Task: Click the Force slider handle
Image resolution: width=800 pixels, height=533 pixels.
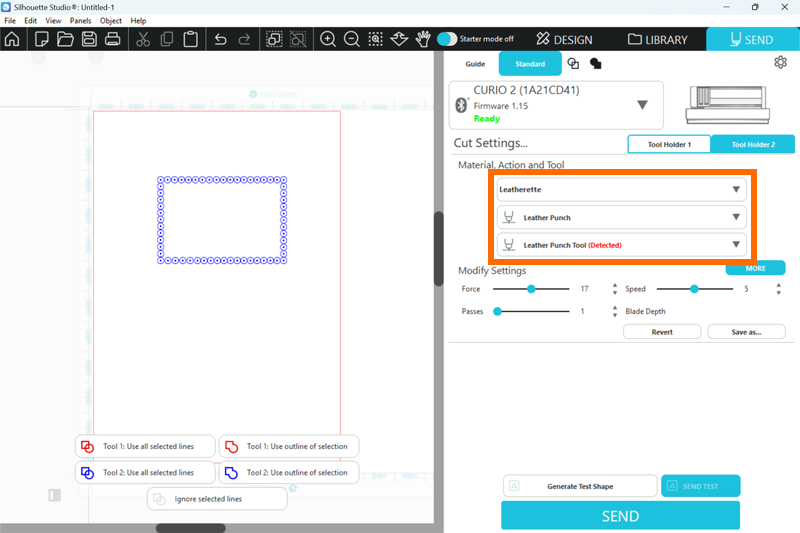Action: point(532,288)
